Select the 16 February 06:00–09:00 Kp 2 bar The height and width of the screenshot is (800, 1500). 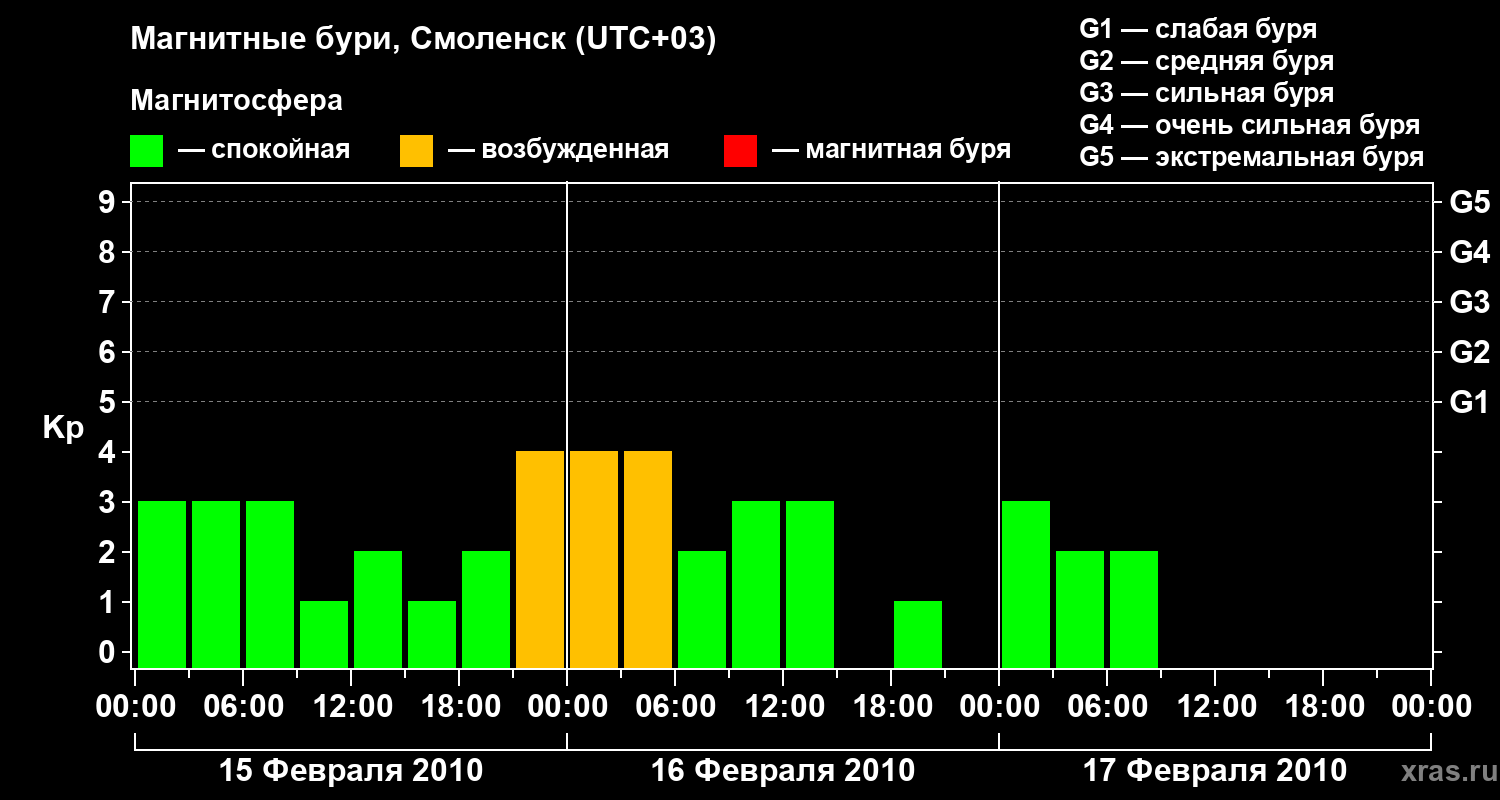coord(702,609)
